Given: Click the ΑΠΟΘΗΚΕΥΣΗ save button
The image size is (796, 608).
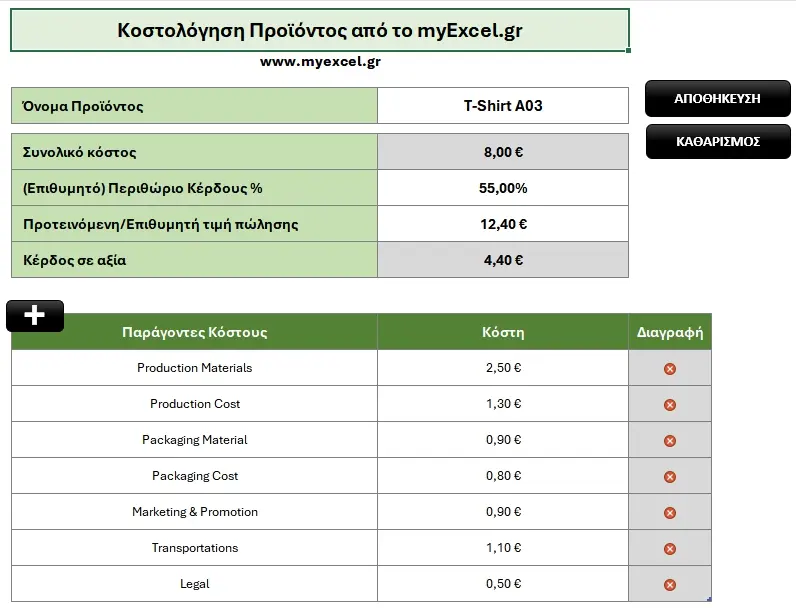Looking at the screenshot, I should [x=718, y=98].
